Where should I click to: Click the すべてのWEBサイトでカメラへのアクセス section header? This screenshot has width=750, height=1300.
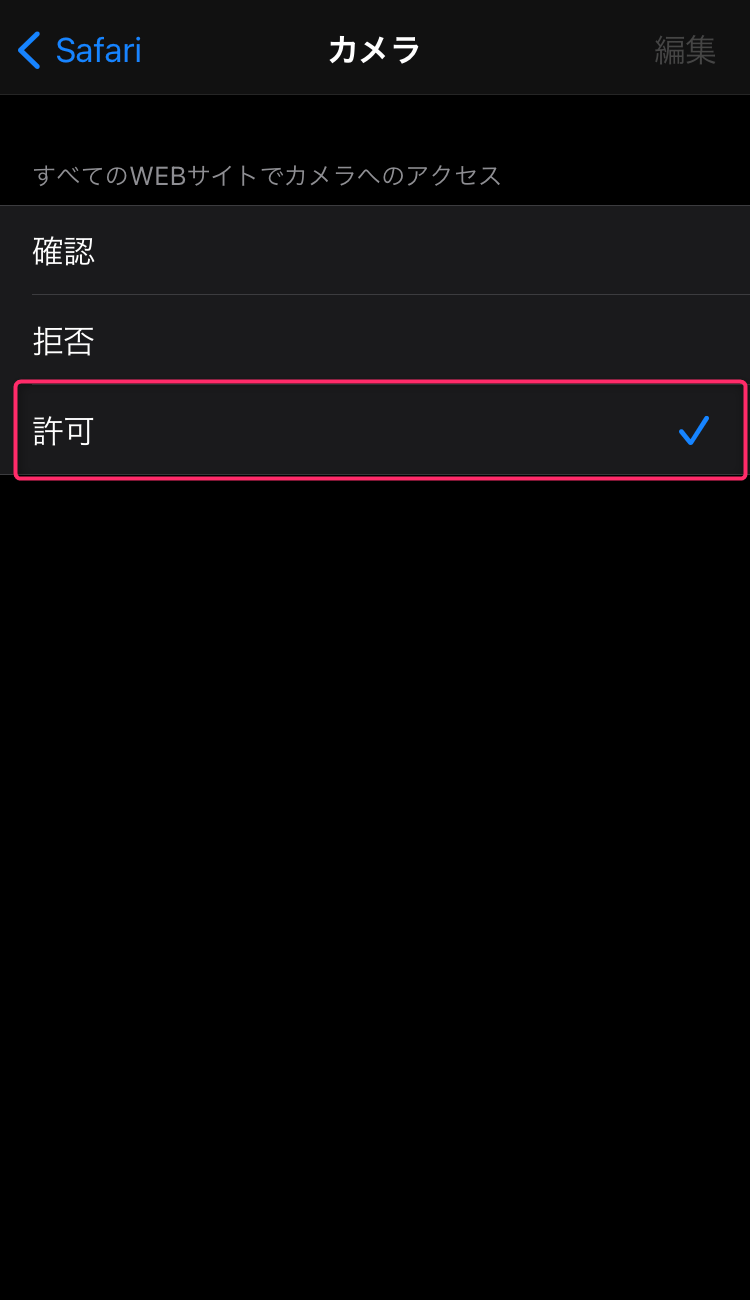point(267,176)
